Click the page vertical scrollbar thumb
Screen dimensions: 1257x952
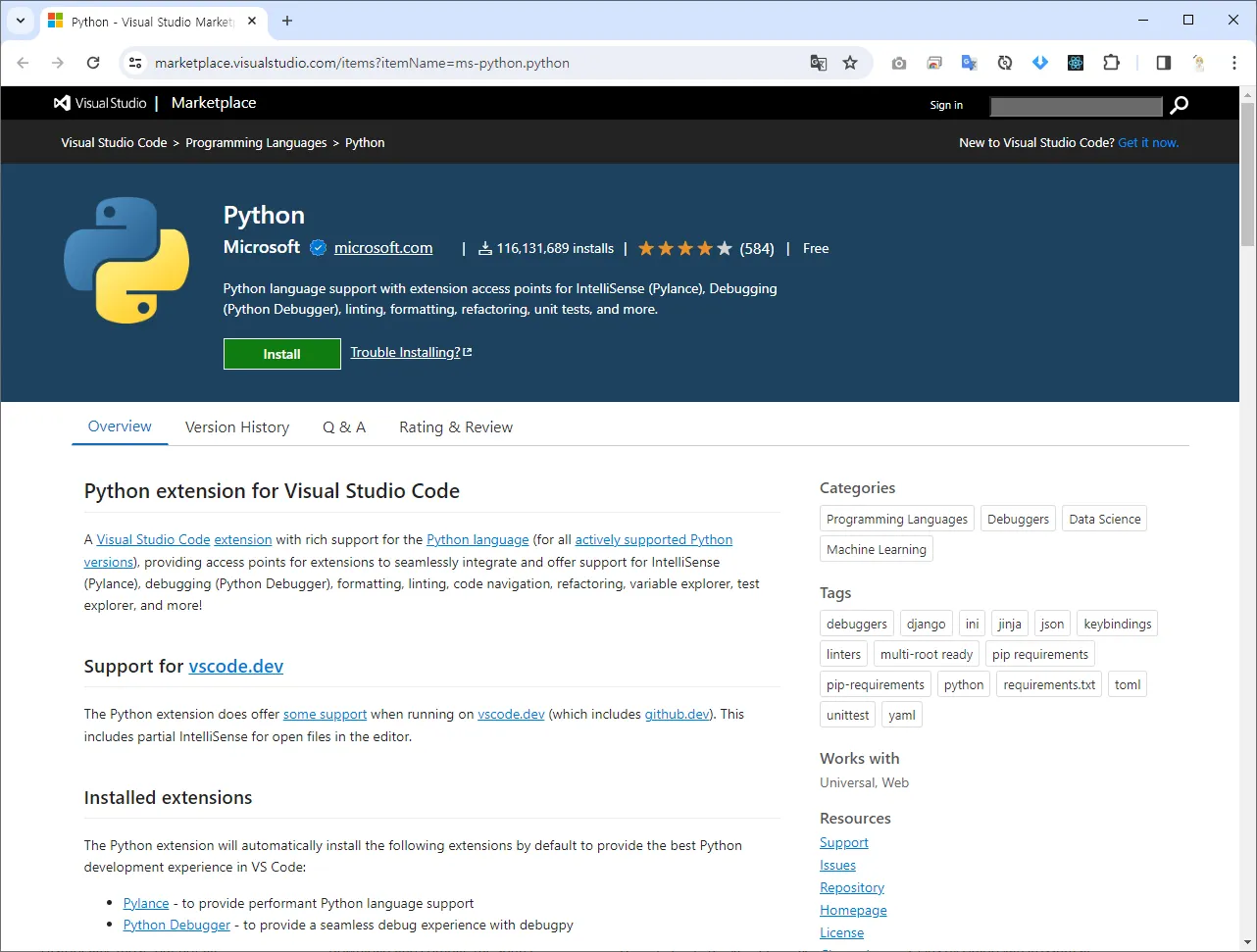click(x=1248, y=175)
